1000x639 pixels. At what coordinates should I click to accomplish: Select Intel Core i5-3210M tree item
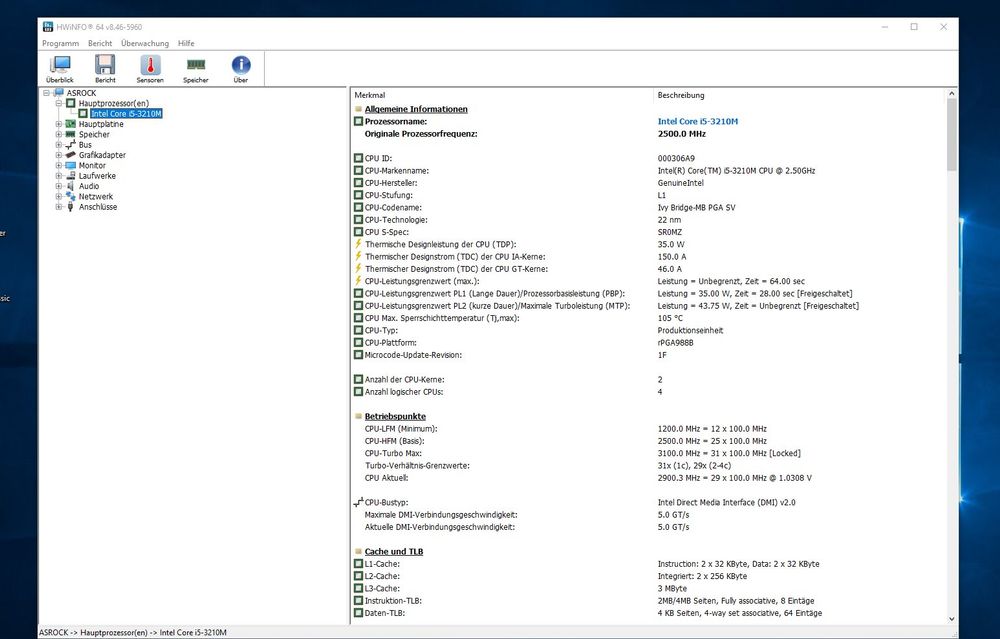tap(126, 114)
